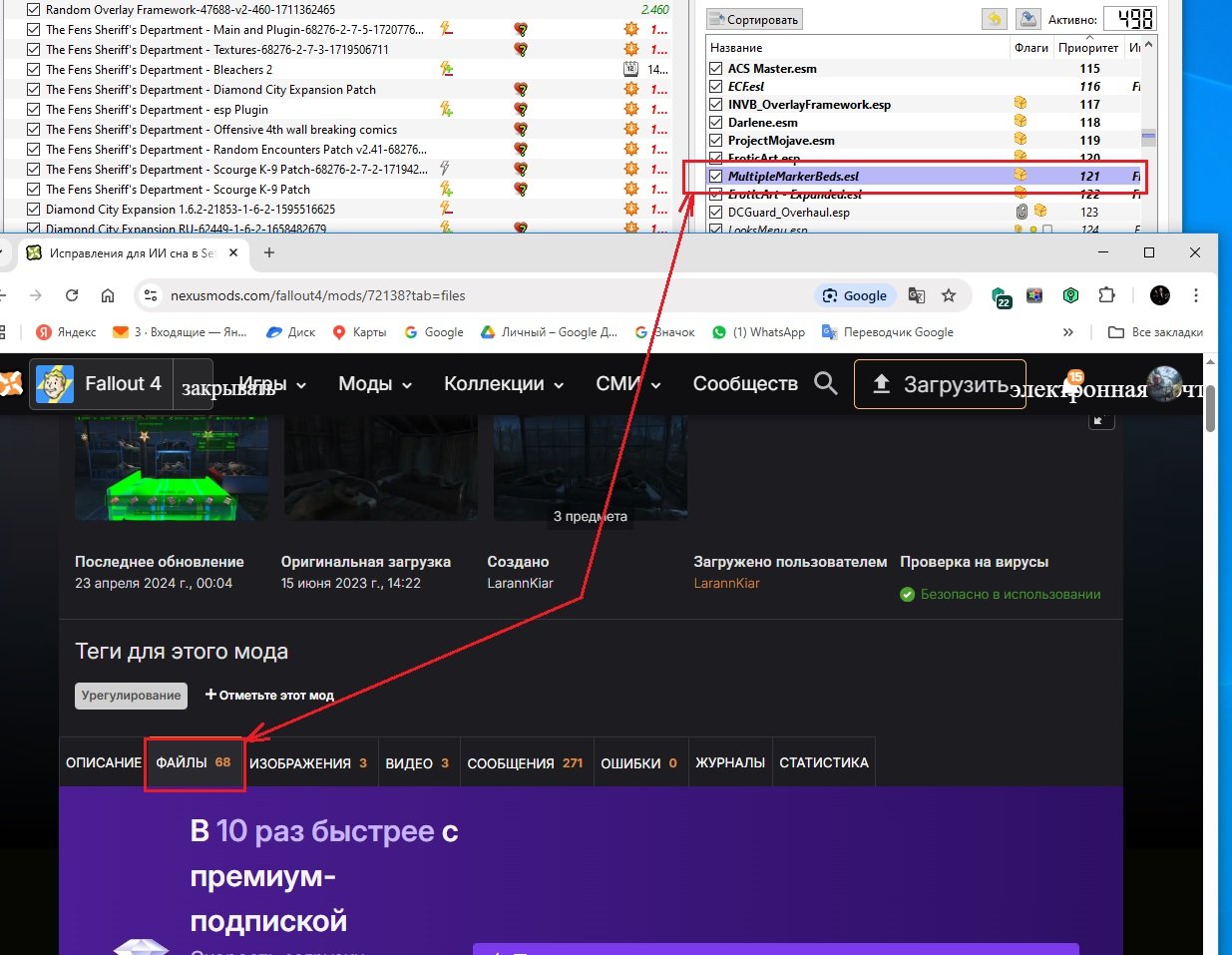Open the green-lit bed screenshot thumbnail

pos(172,469)
